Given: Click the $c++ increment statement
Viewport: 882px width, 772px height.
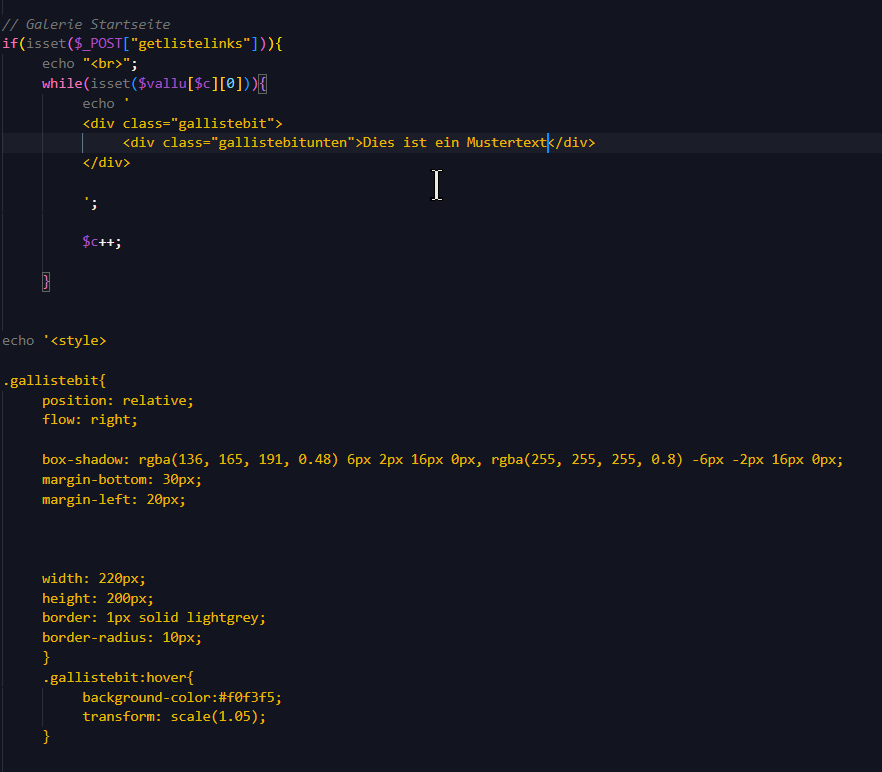Looking at the screenshot, I should [98, 241].
